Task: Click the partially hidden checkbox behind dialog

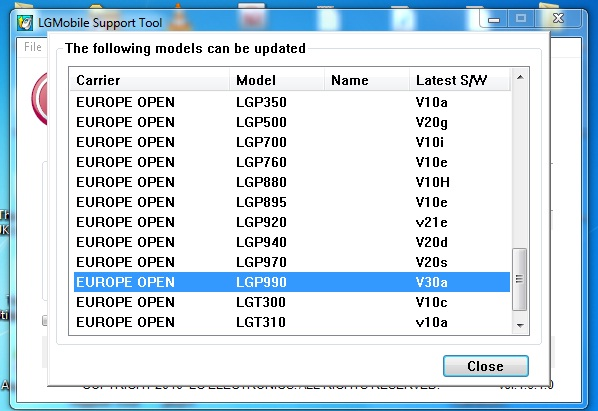Action: tap(45, 321)
